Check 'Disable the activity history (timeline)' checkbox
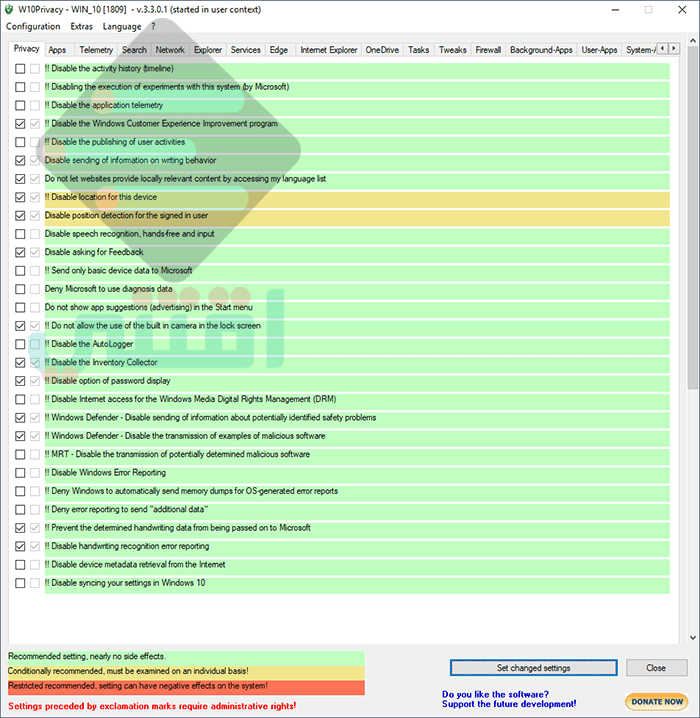Screen dimensions: 700x718 20,69
